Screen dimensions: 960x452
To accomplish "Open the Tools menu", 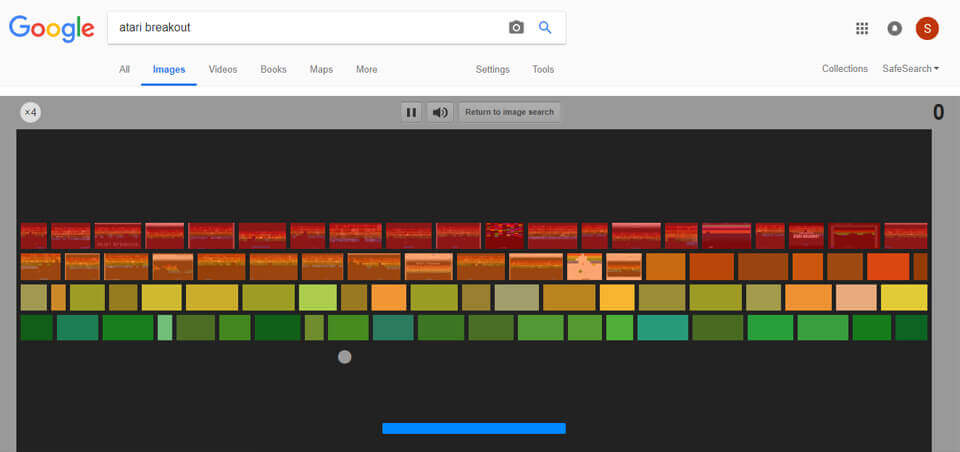I will pyautogui.click(x=543, y=69).
